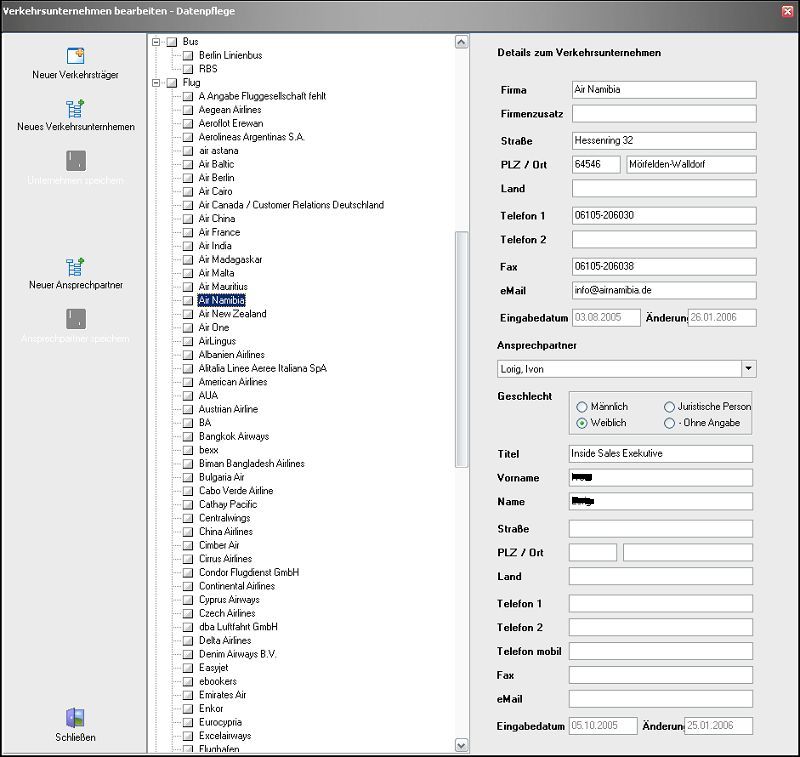Screen dimensions: 800x757
Task: Click the tree icon beside Air China
Action: (188, 219)
